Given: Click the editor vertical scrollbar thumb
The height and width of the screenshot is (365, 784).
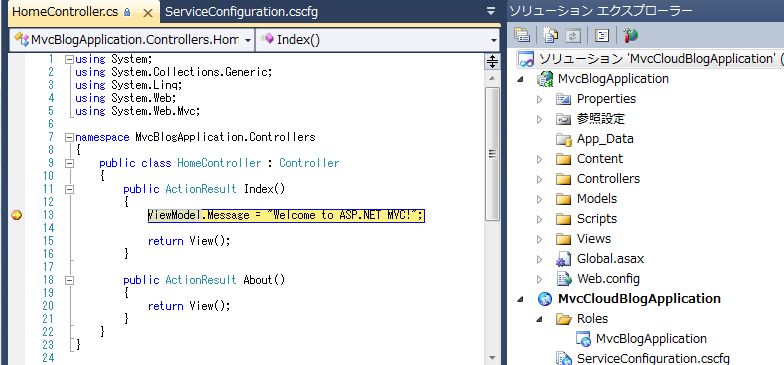Looking at the screenshot, I should [x=492, y=154].
